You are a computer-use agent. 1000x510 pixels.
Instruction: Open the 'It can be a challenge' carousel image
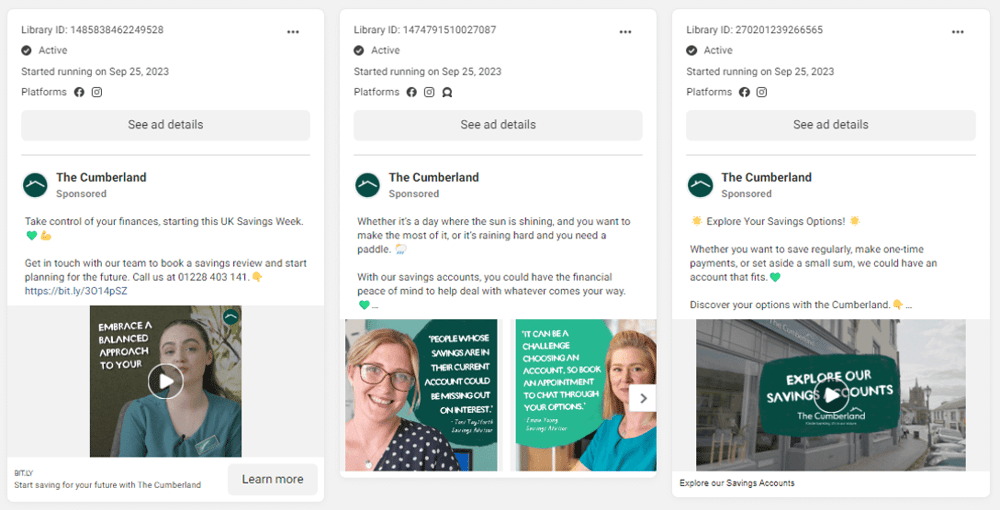pyautogui.click(x=586, y=395)
